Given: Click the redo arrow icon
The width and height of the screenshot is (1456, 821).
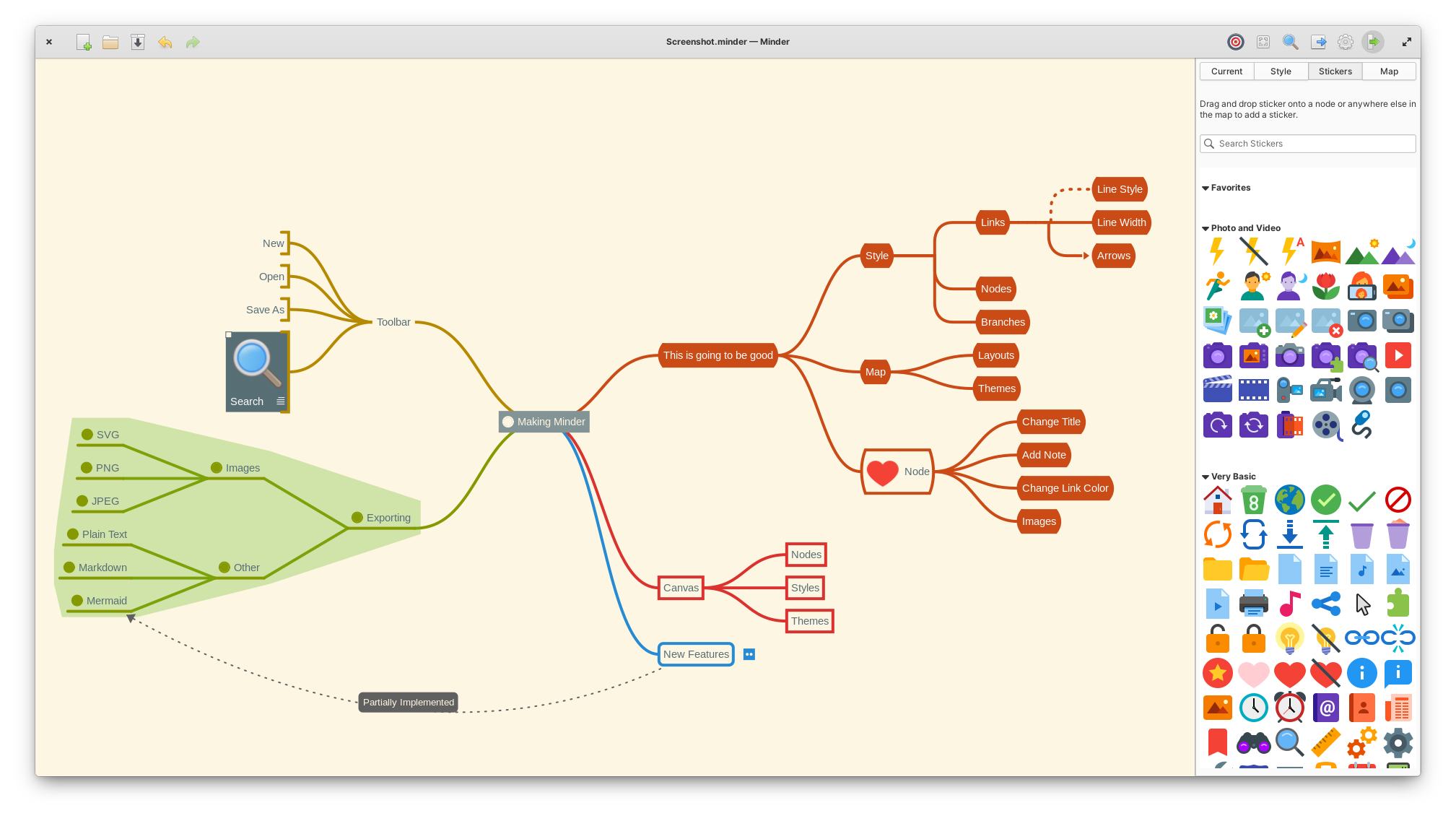Looking at the screenshot, I should [193, 43].
